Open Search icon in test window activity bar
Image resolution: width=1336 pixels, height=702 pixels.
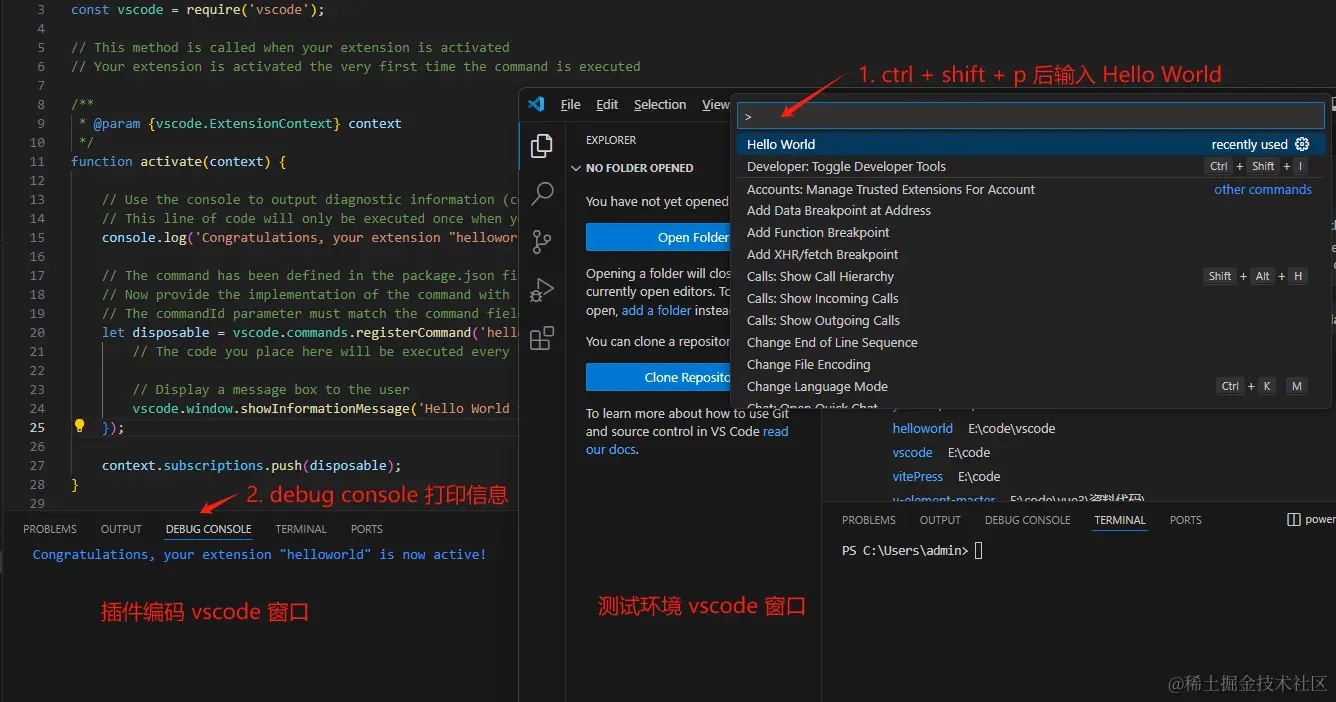pos(542,194)
